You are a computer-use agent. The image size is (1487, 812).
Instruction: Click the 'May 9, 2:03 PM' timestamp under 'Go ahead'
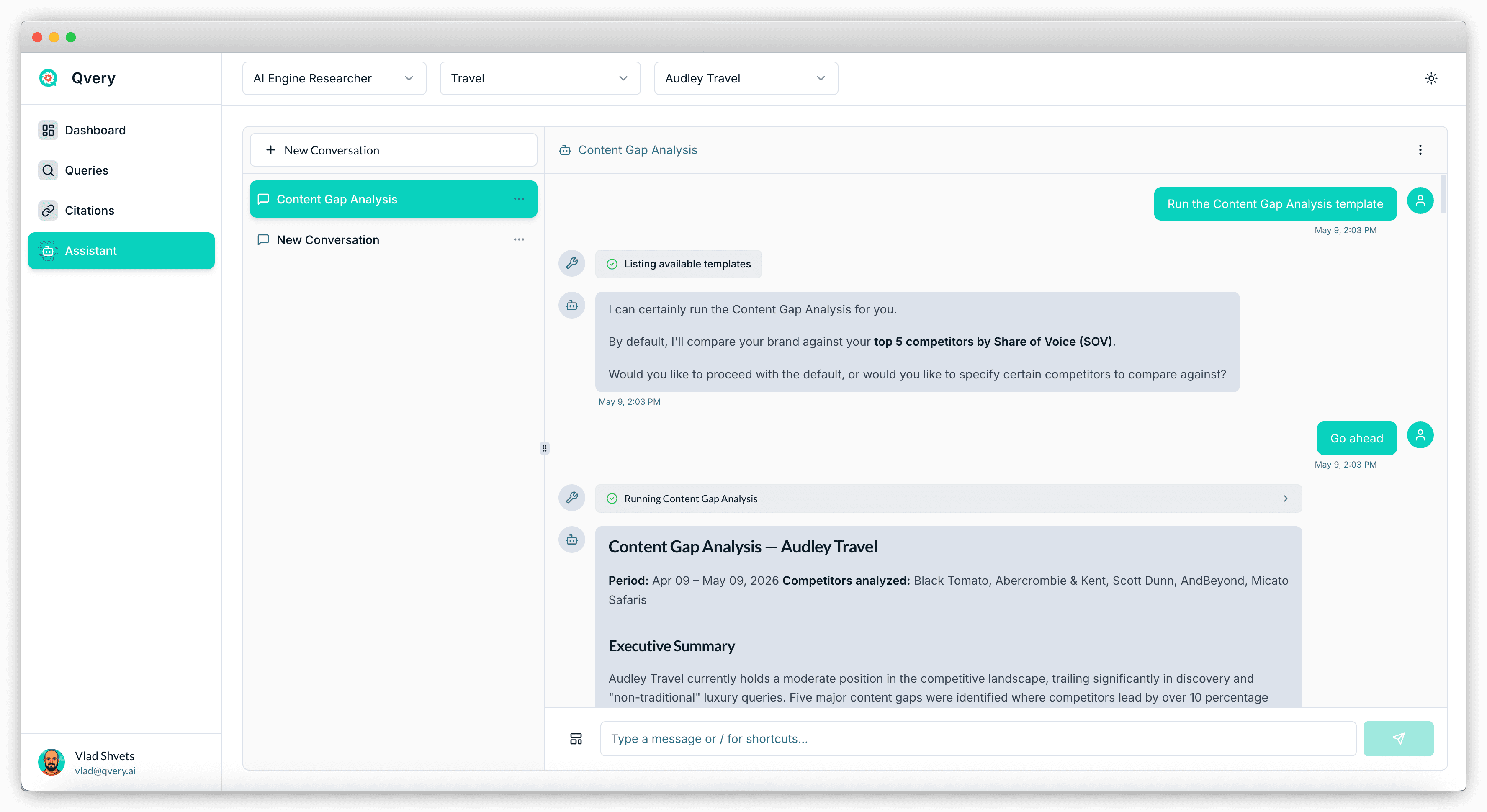pyautogui.click(x=1345, y=465)
